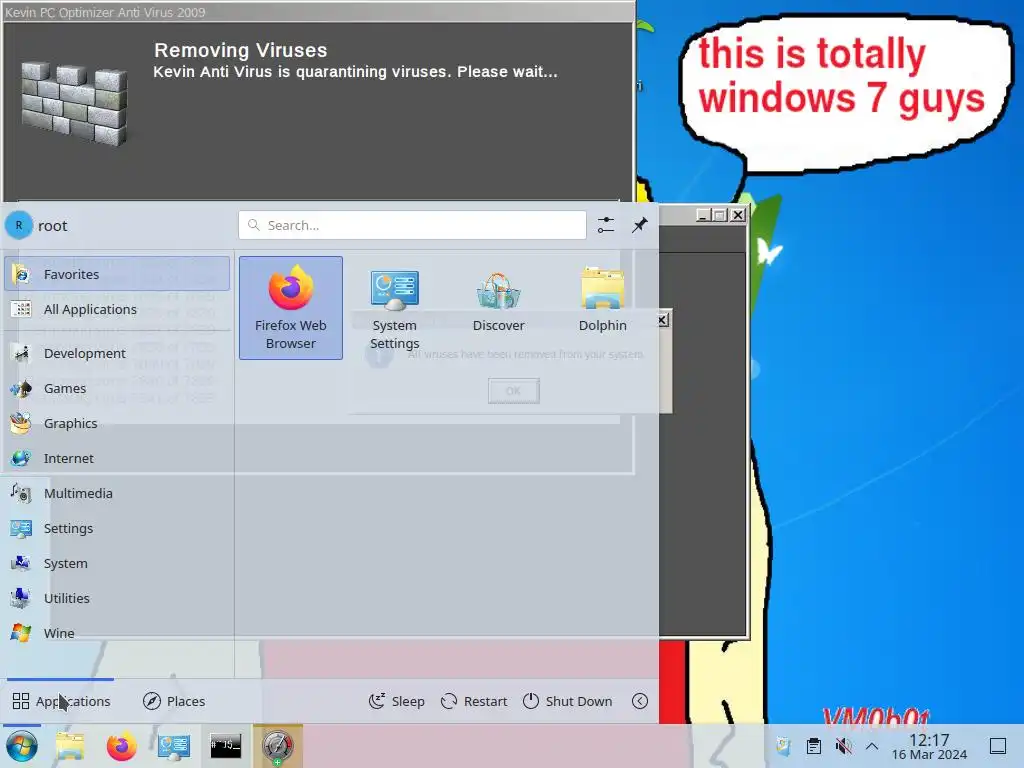The image size is (1024, 768).
Task: Click the launcher Search field
Action: pos(412,225)
